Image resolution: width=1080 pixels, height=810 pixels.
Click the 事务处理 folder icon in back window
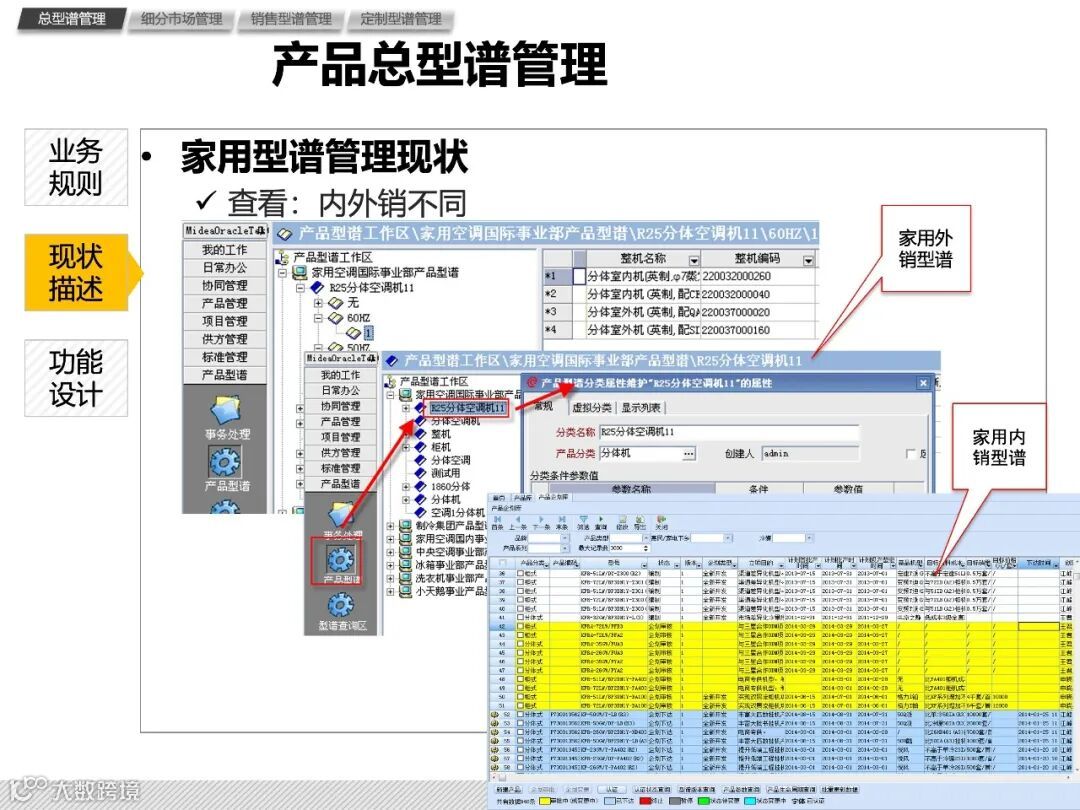click(x=226, y=411)
